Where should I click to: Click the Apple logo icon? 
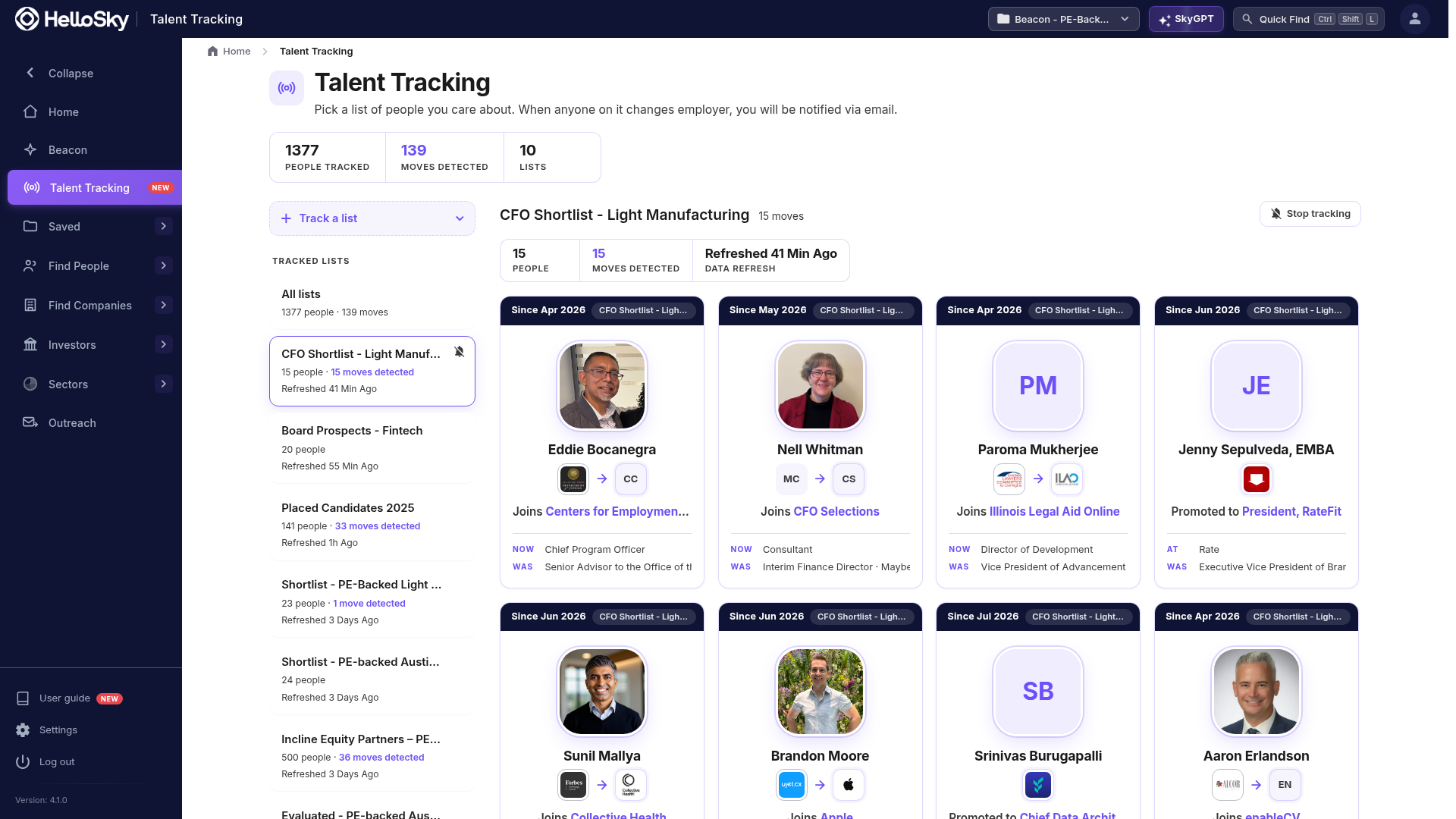pyautogui.click(x=849, y=785)
